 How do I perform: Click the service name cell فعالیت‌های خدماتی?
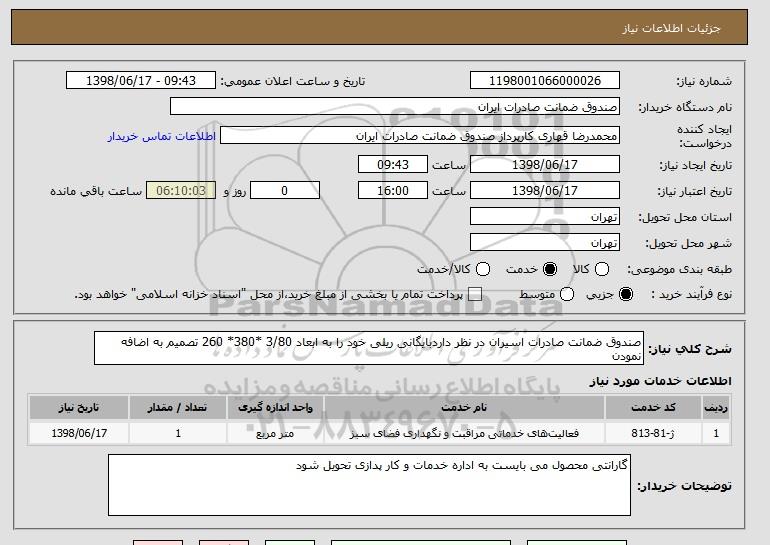464,433
